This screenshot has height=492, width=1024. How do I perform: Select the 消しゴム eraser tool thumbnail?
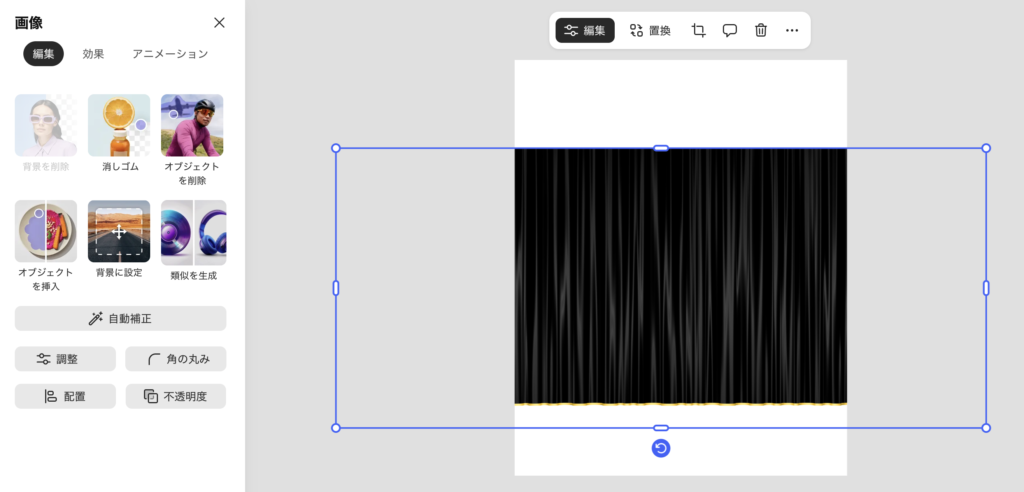[x=119, y=125]
